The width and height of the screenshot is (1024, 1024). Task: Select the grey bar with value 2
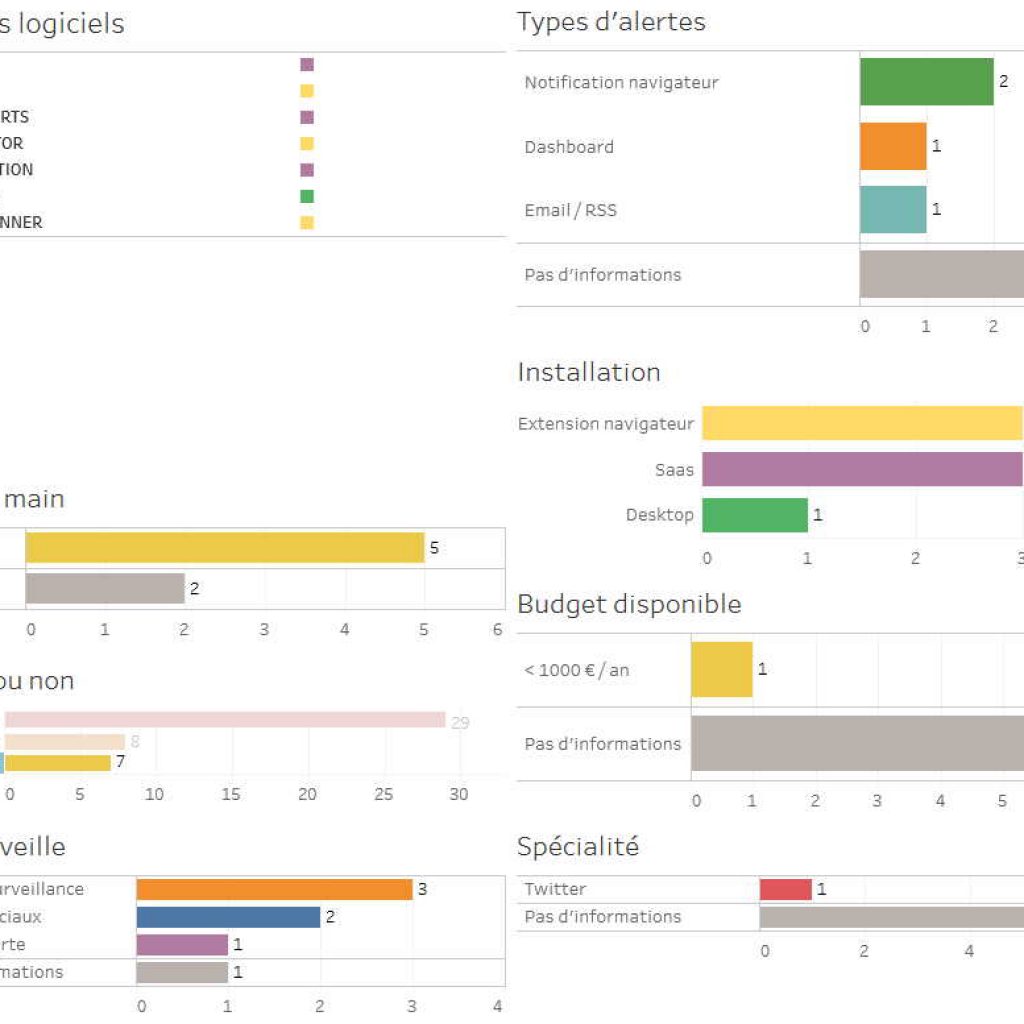105,588
